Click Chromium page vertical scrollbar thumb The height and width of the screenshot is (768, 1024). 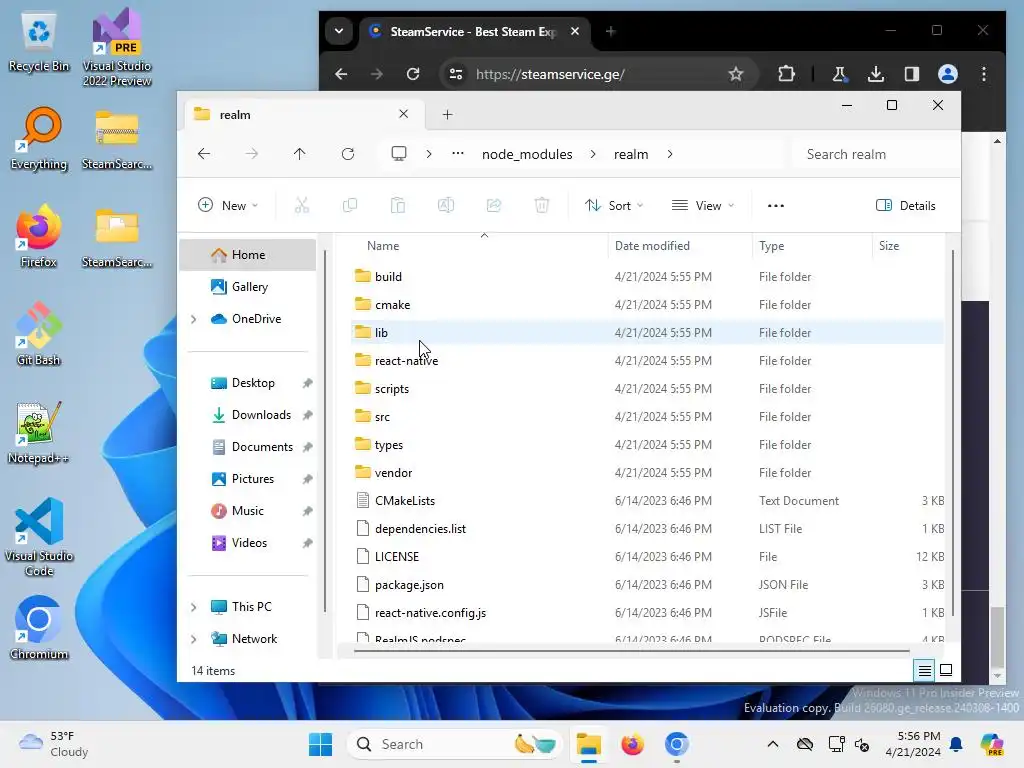tap(997, 635)
